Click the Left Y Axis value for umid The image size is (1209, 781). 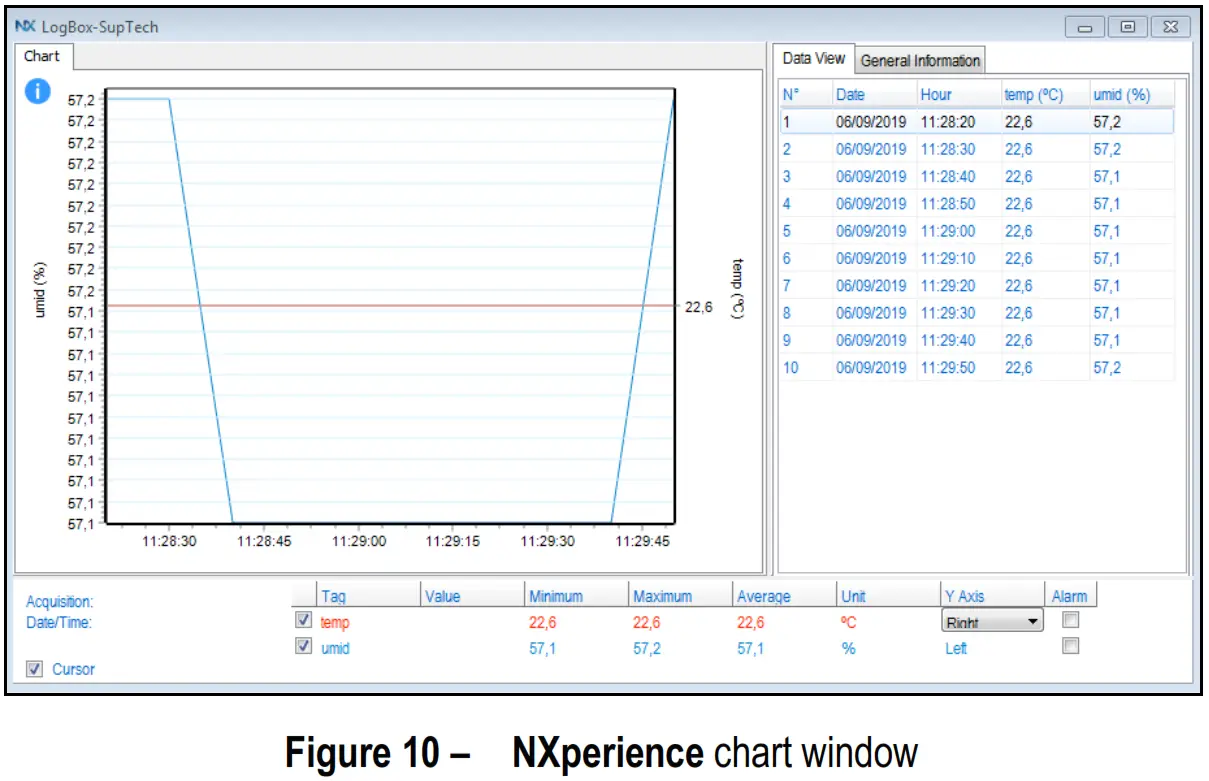point(956,648)
